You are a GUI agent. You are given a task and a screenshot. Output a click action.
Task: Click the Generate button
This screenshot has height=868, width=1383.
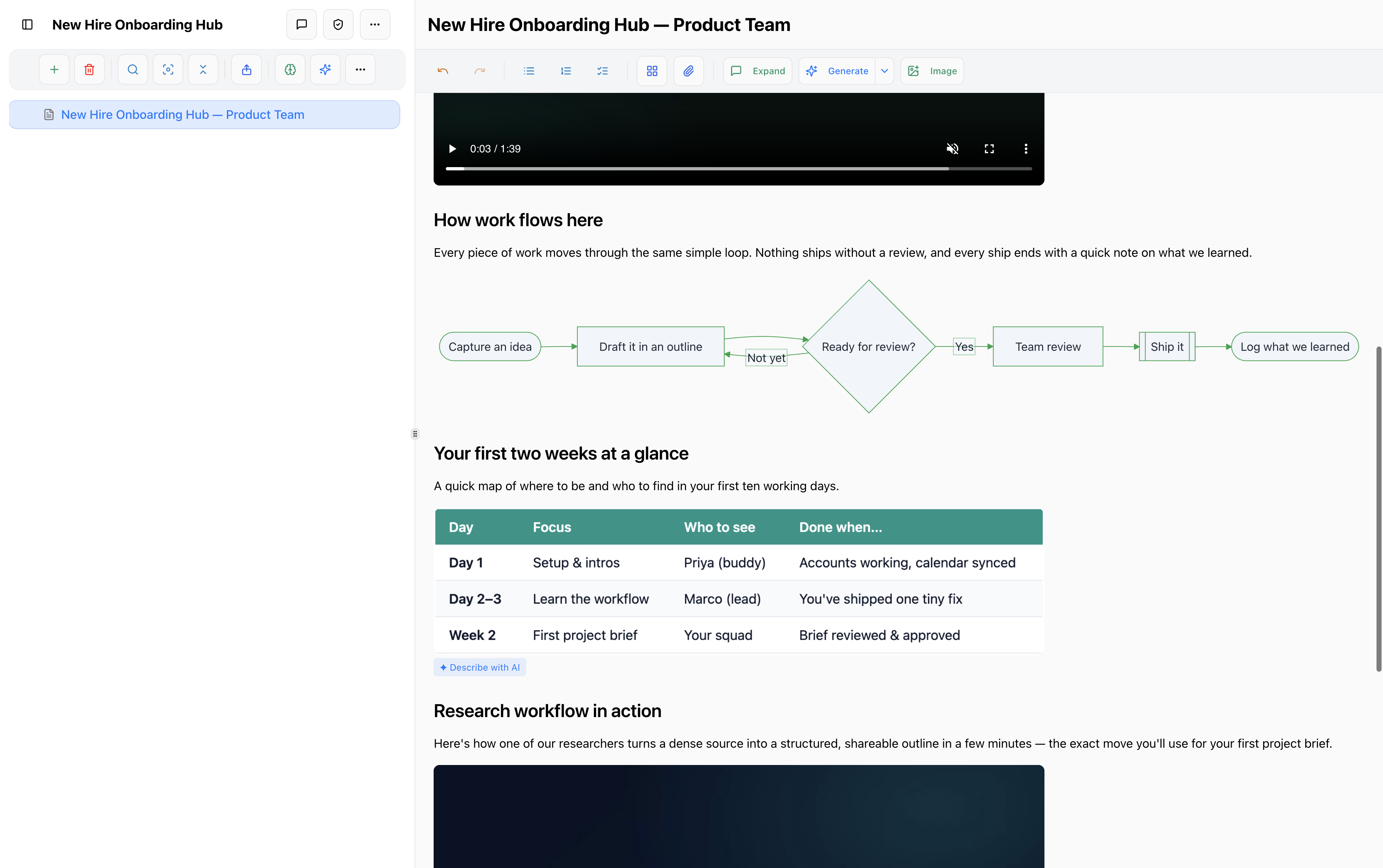point(837,71)
